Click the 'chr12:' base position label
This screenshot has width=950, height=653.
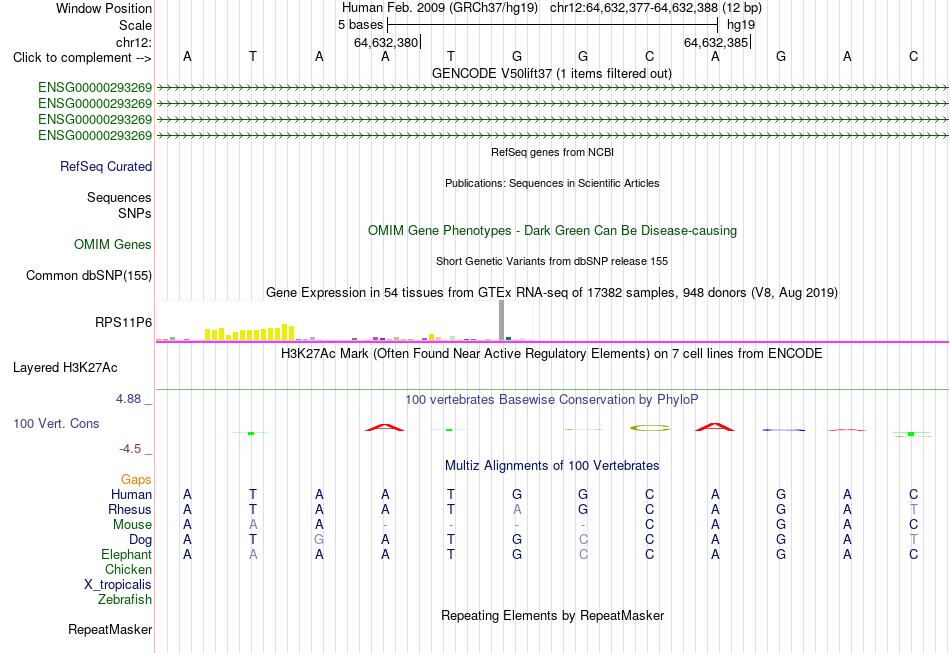134,42
